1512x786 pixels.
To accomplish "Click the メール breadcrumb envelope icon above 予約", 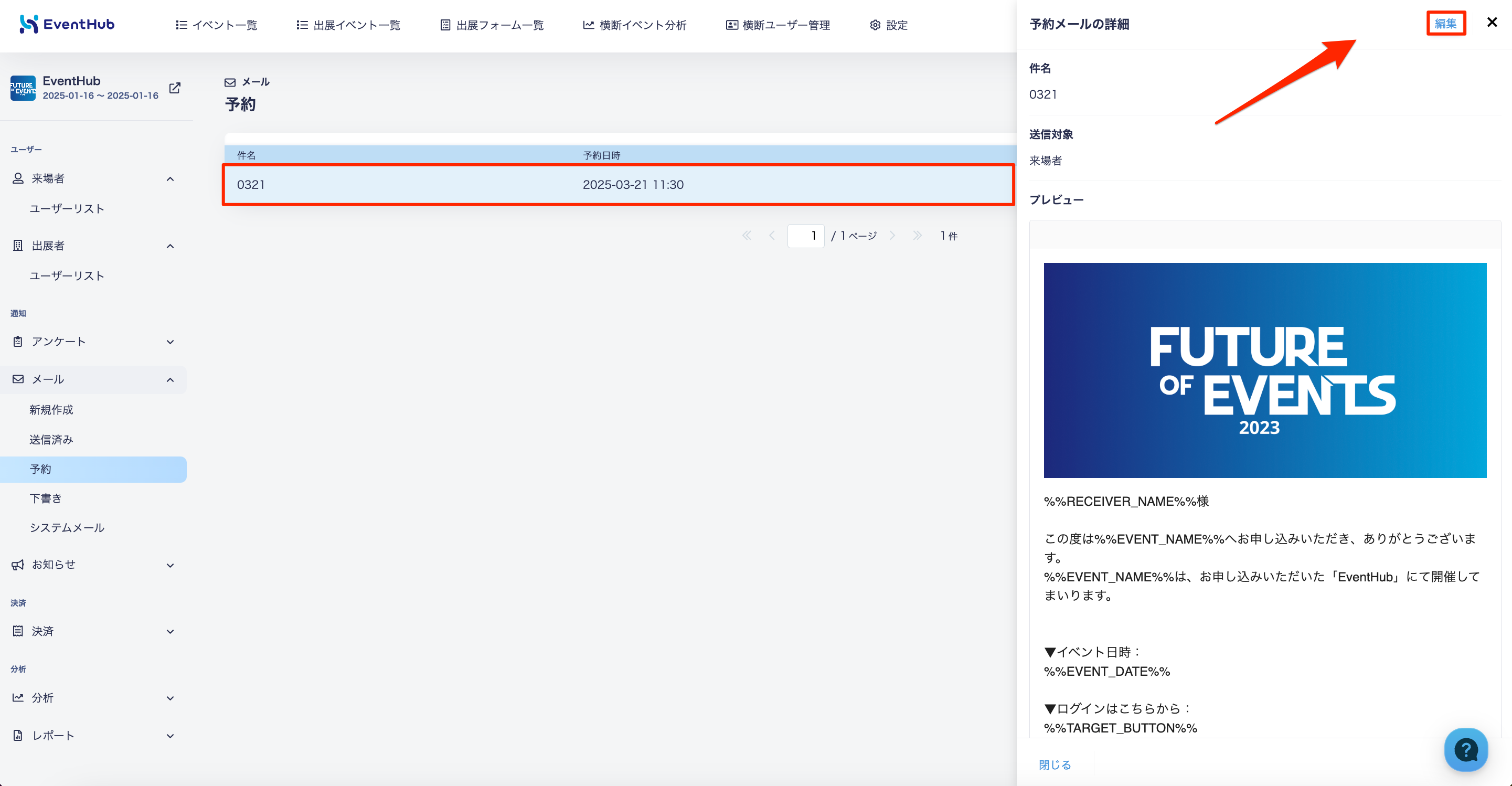I will (x=230, y=83).
